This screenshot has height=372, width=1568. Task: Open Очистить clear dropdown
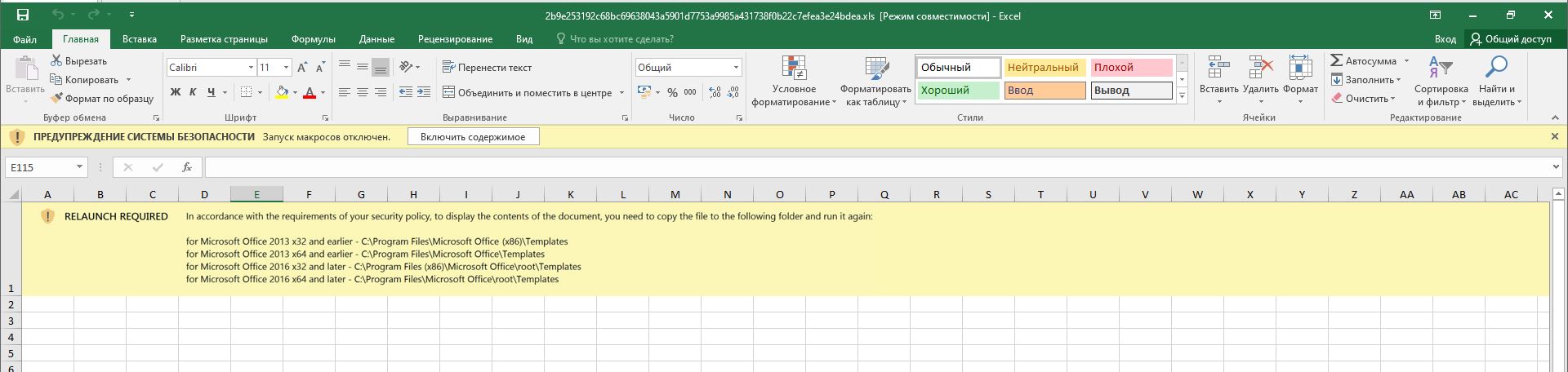(1363, 99)
